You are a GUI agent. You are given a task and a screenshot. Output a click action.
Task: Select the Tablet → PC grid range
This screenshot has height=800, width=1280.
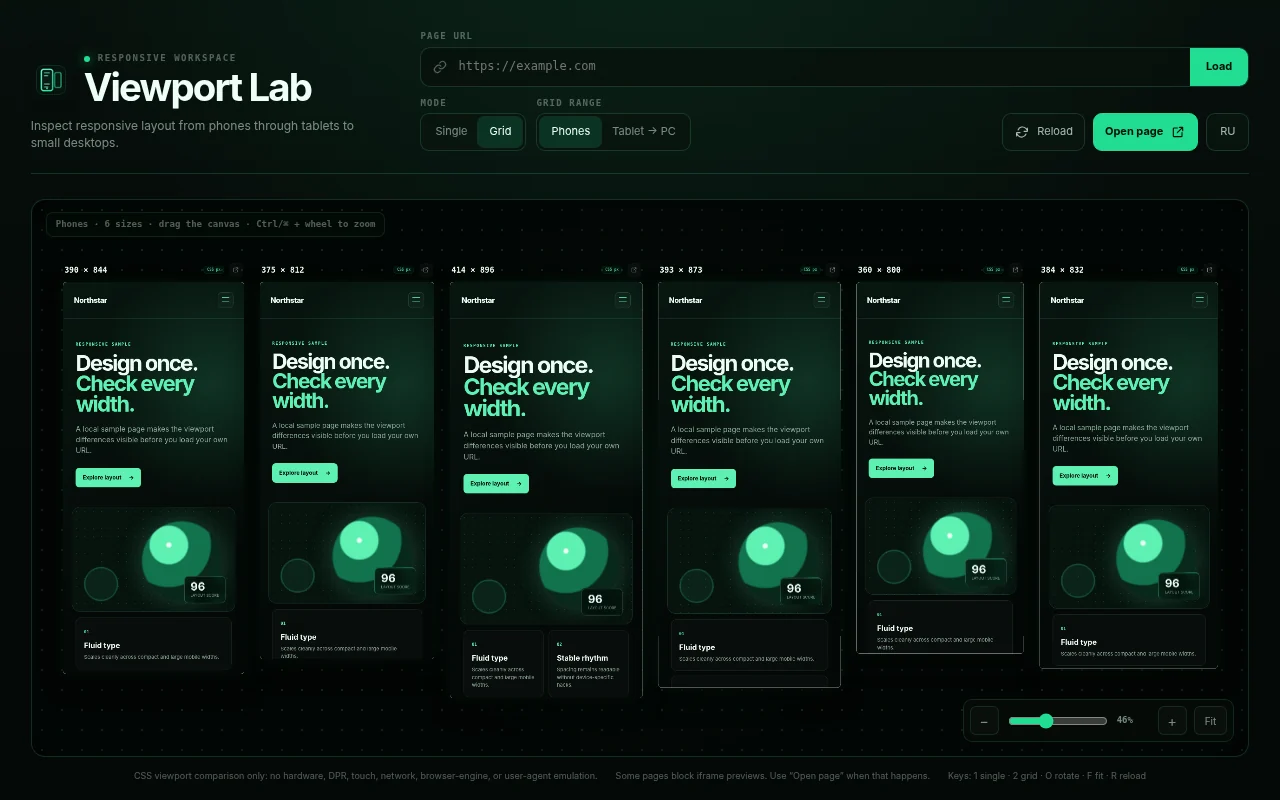point(644,131)
